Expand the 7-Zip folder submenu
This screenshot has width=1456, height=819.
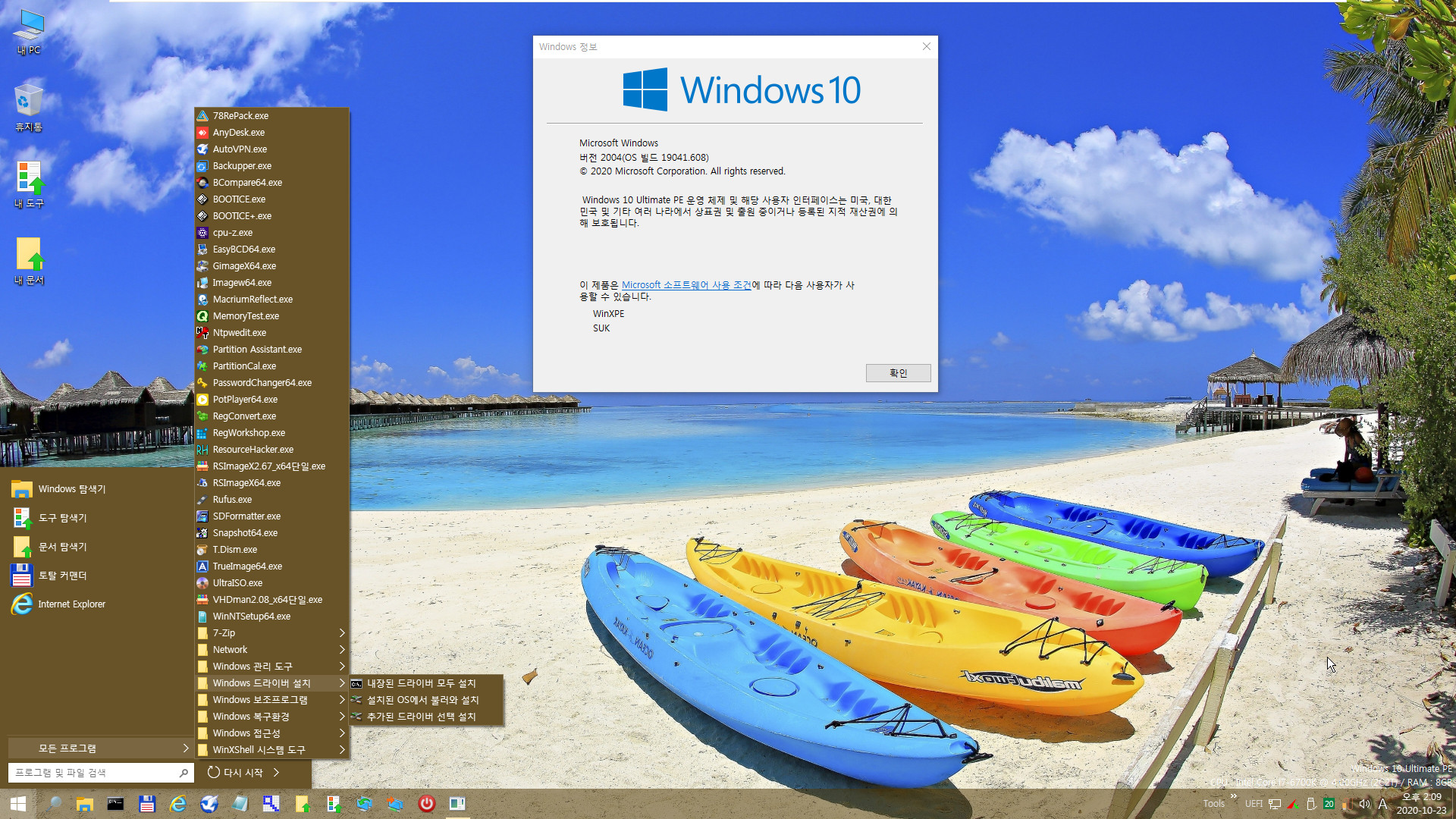click(x=271, y=633)
